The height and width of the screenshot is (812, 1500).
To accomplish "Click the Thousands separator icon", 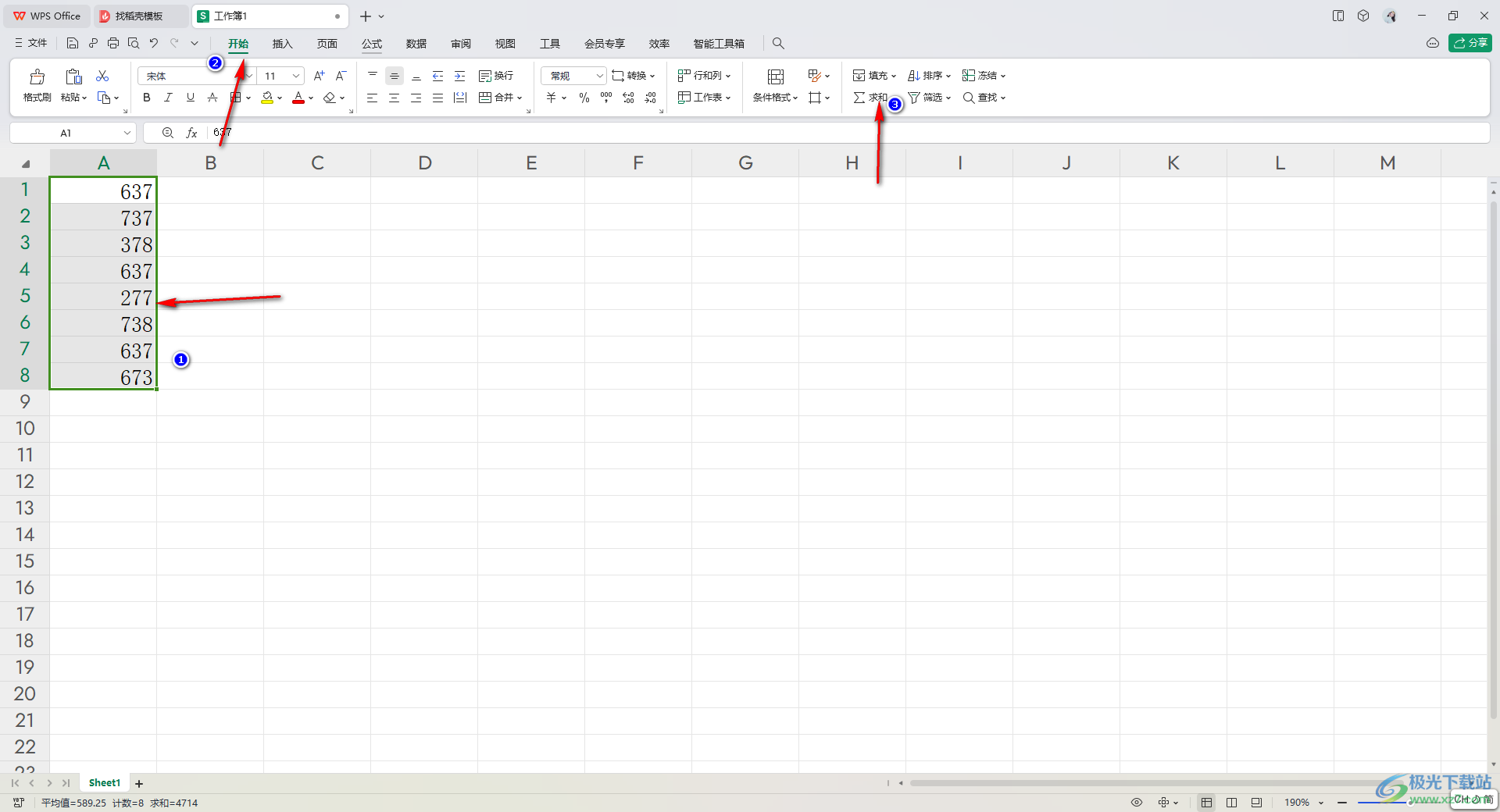I will pyautogui.click(x=606, y=98).
